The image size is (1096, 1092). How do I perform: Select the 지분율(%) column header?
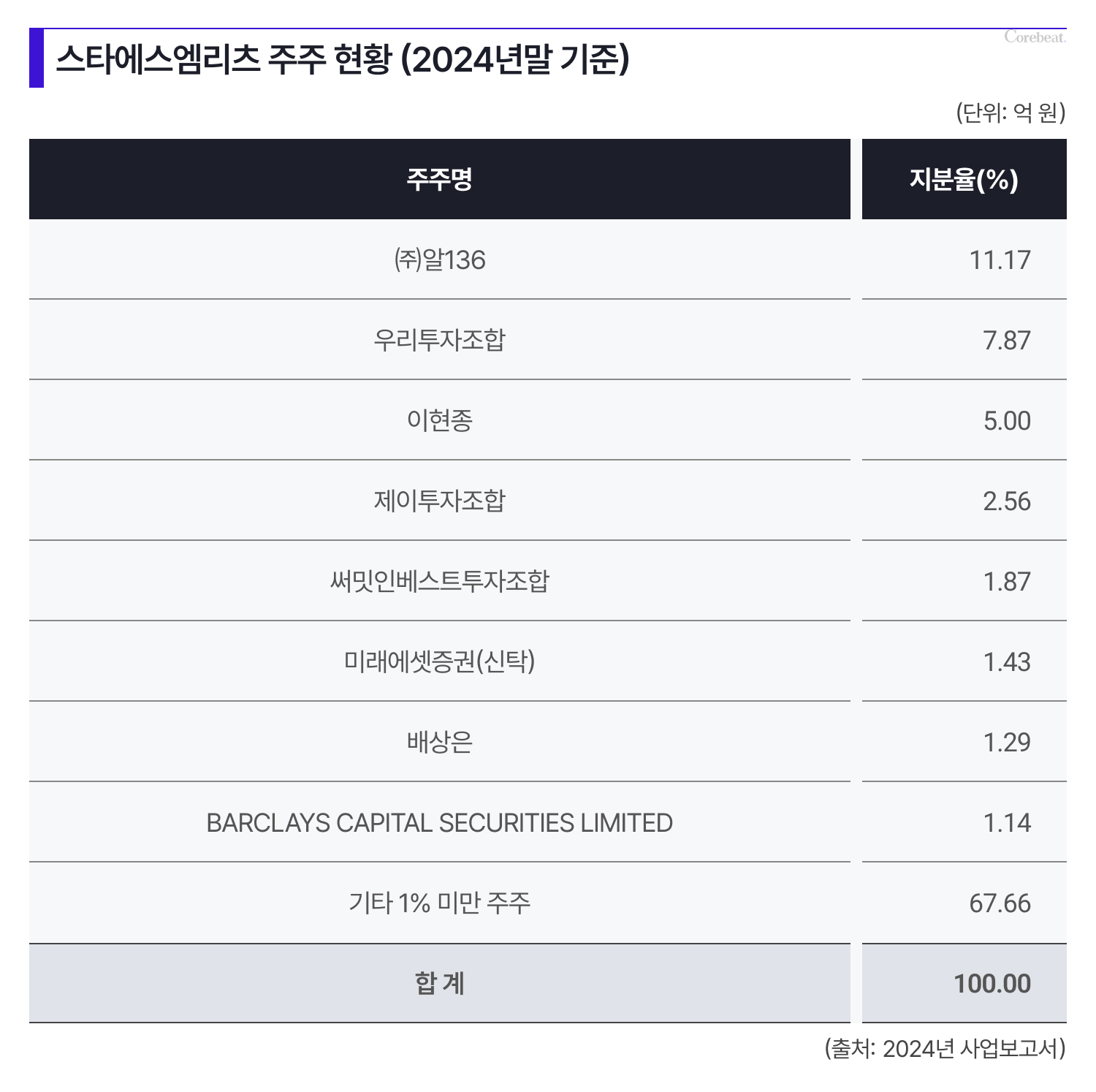[x=964, y=179]
